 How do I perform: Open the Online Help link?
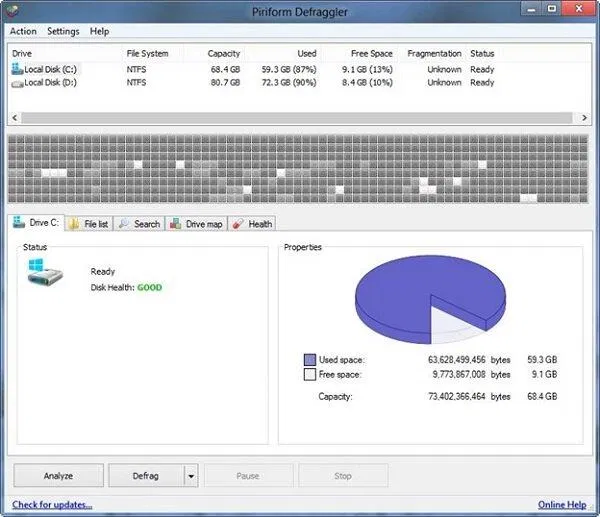pyautogui.click(x=562, y=505)
